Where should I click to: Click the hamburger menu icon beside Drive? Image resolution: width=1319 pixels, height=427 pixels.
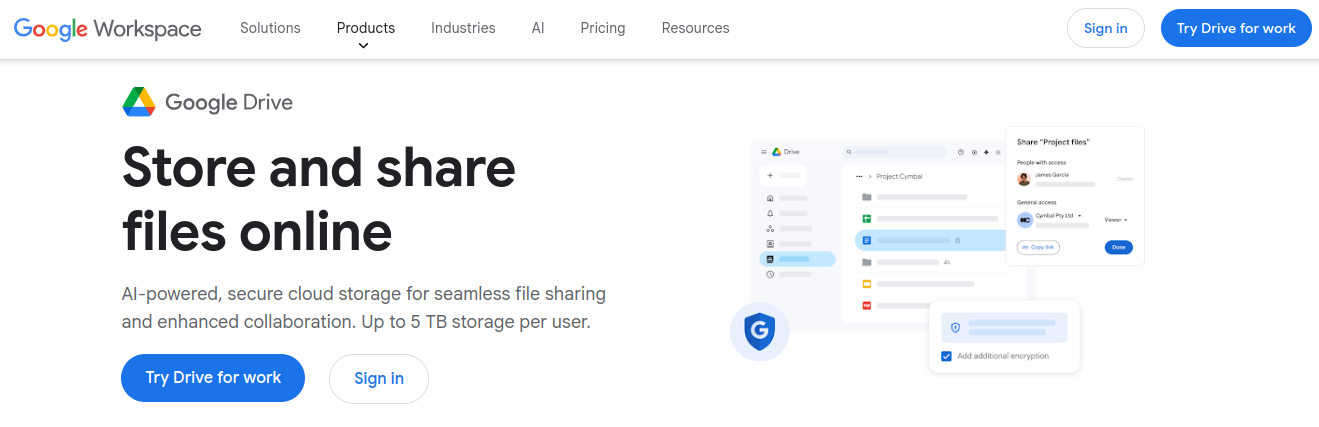point(764,152)
